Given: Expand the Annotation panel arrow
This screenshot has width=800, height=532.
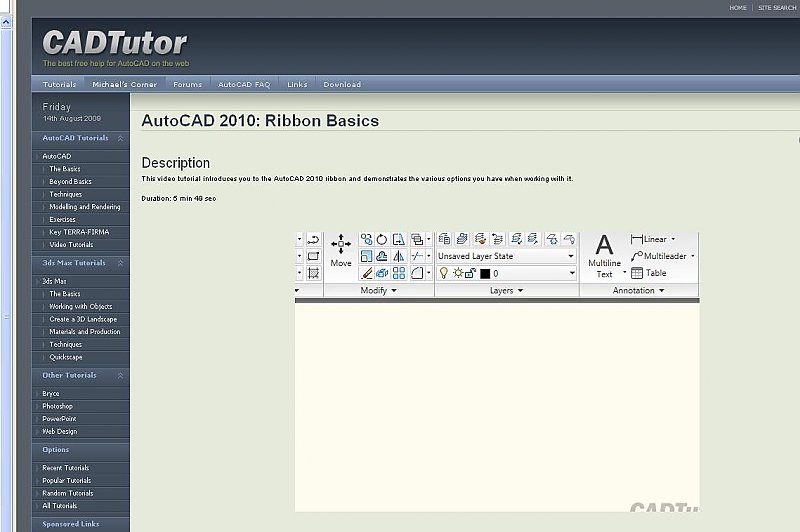Looking at the screenshot, I should tap(662, 291).
